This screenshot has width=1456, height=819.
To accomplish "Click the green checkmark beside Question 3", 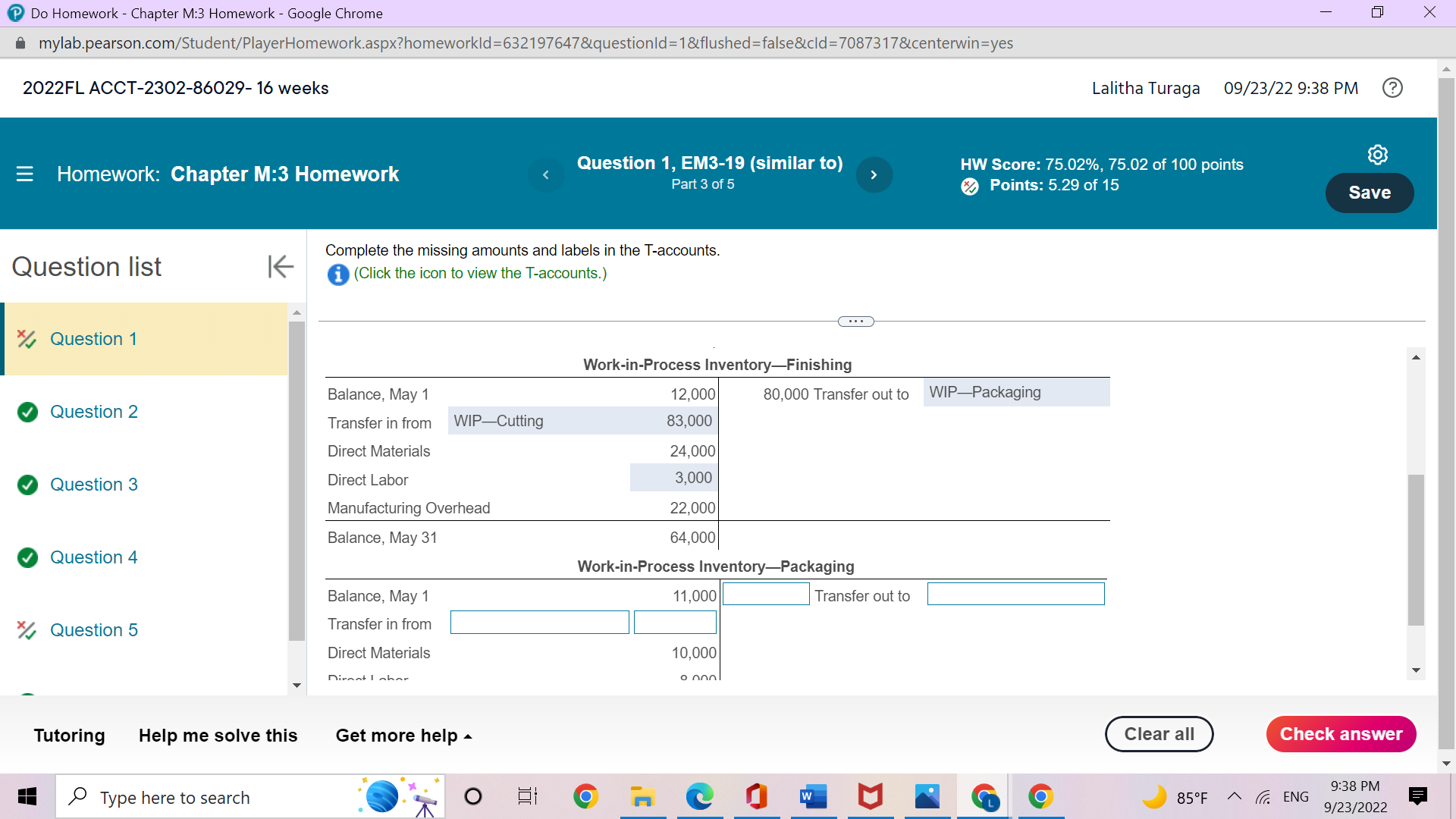I will pos(27,485).
